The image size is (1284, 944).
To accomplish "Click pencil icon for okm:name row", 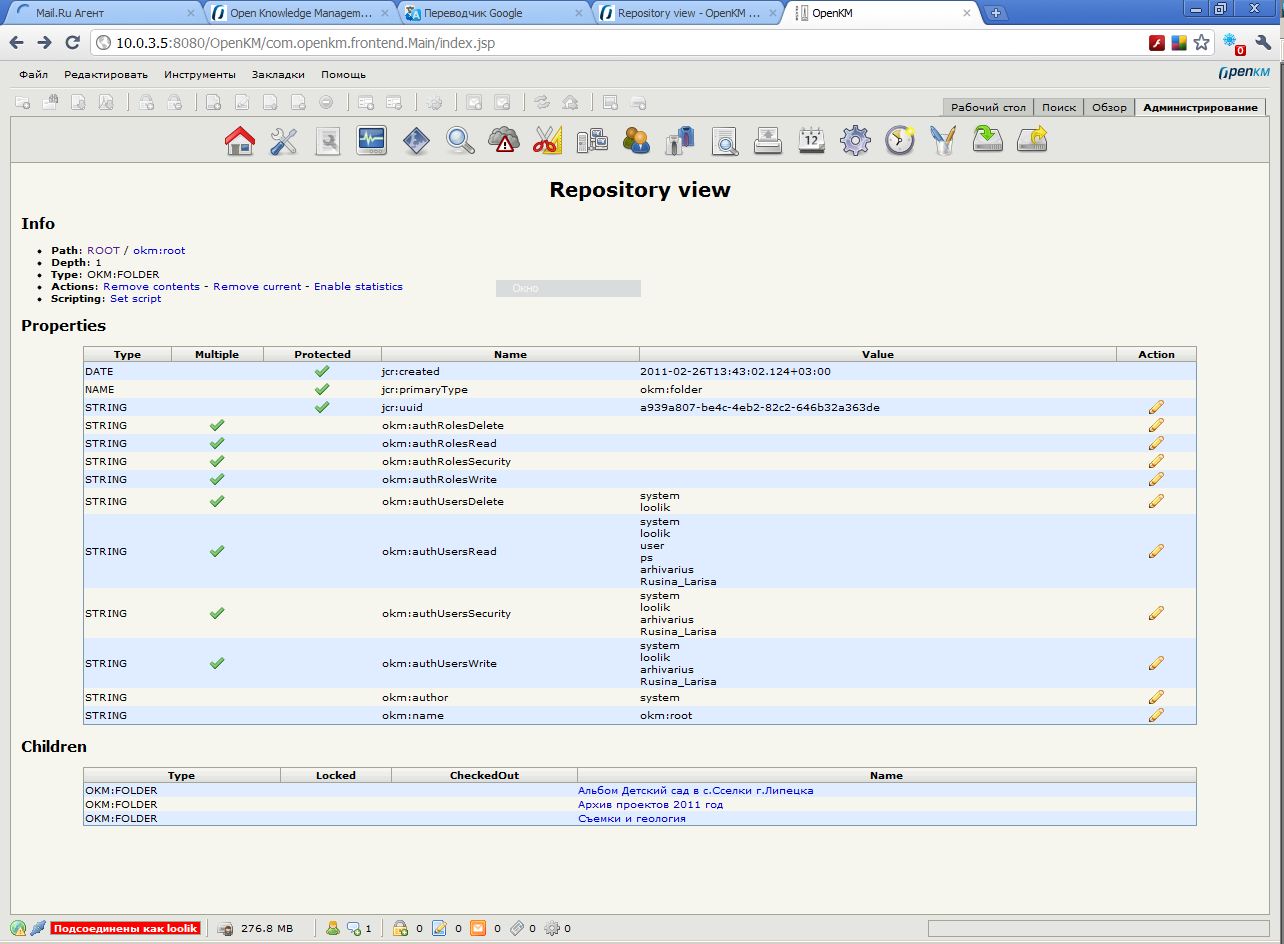I will [1156, 715].
